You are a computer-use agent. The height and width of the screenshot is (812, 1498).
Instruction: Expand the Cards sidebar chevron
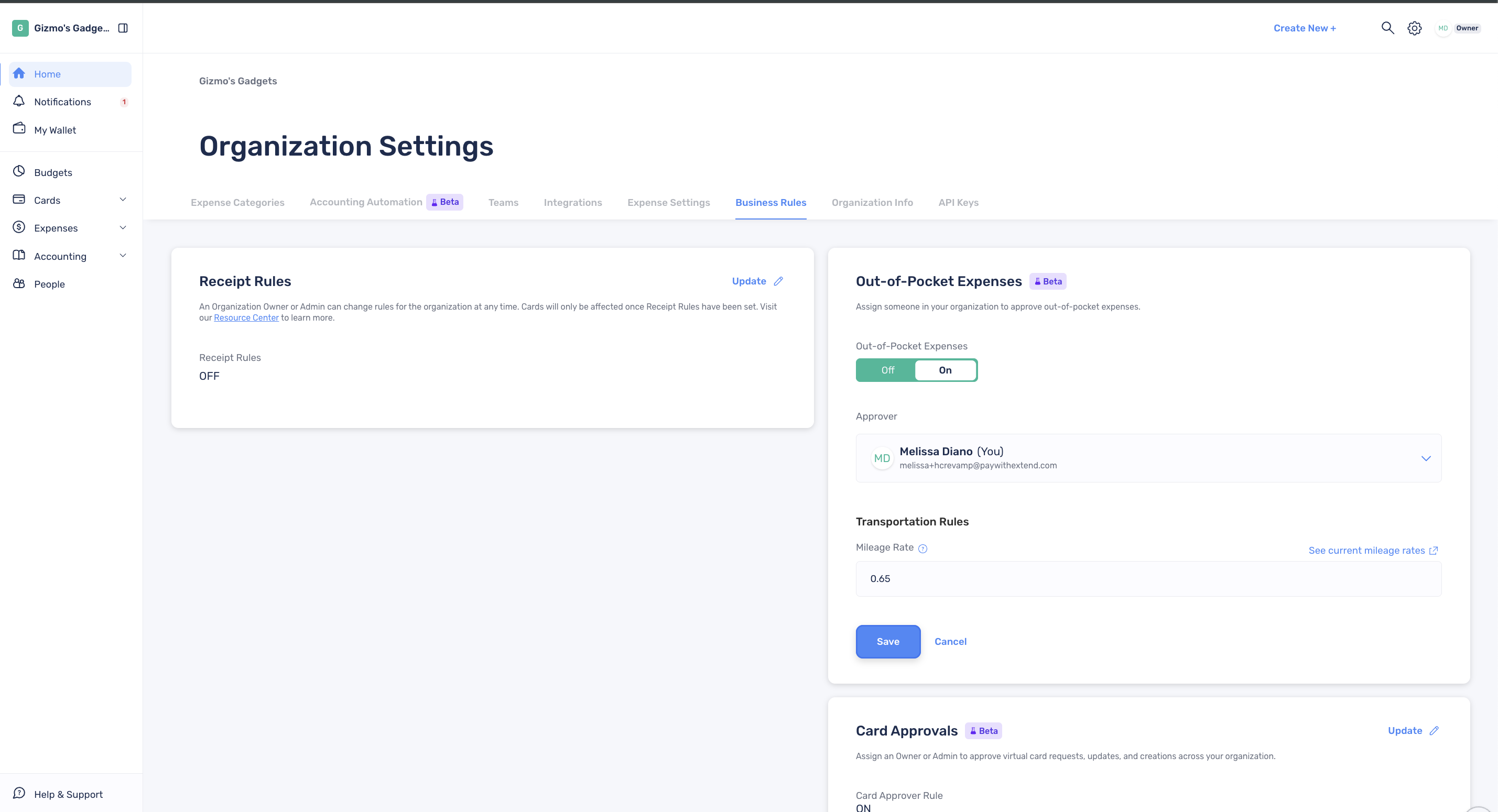pos(123,200)
